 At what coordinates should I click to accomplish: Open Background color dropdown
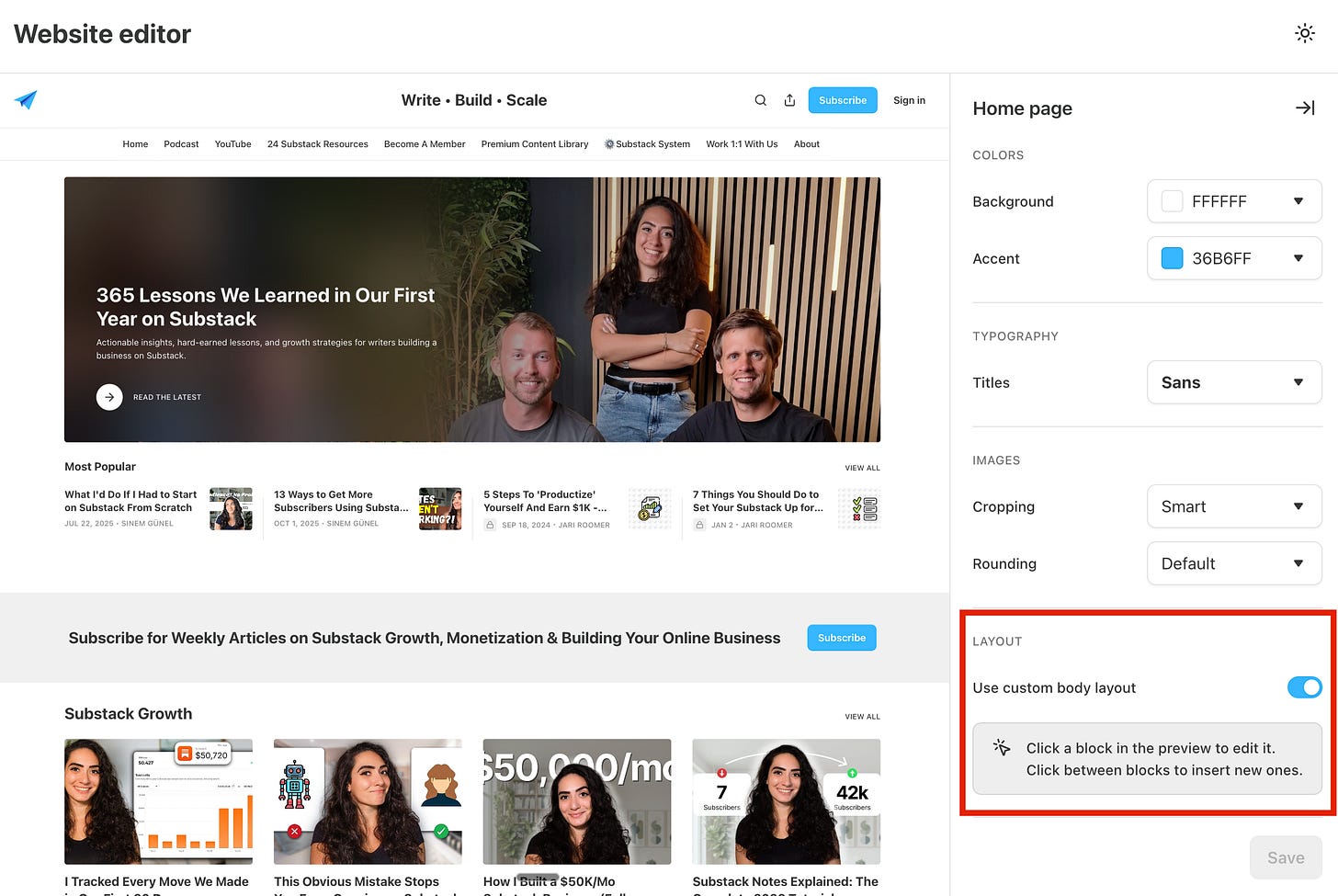coord(1234,201)
